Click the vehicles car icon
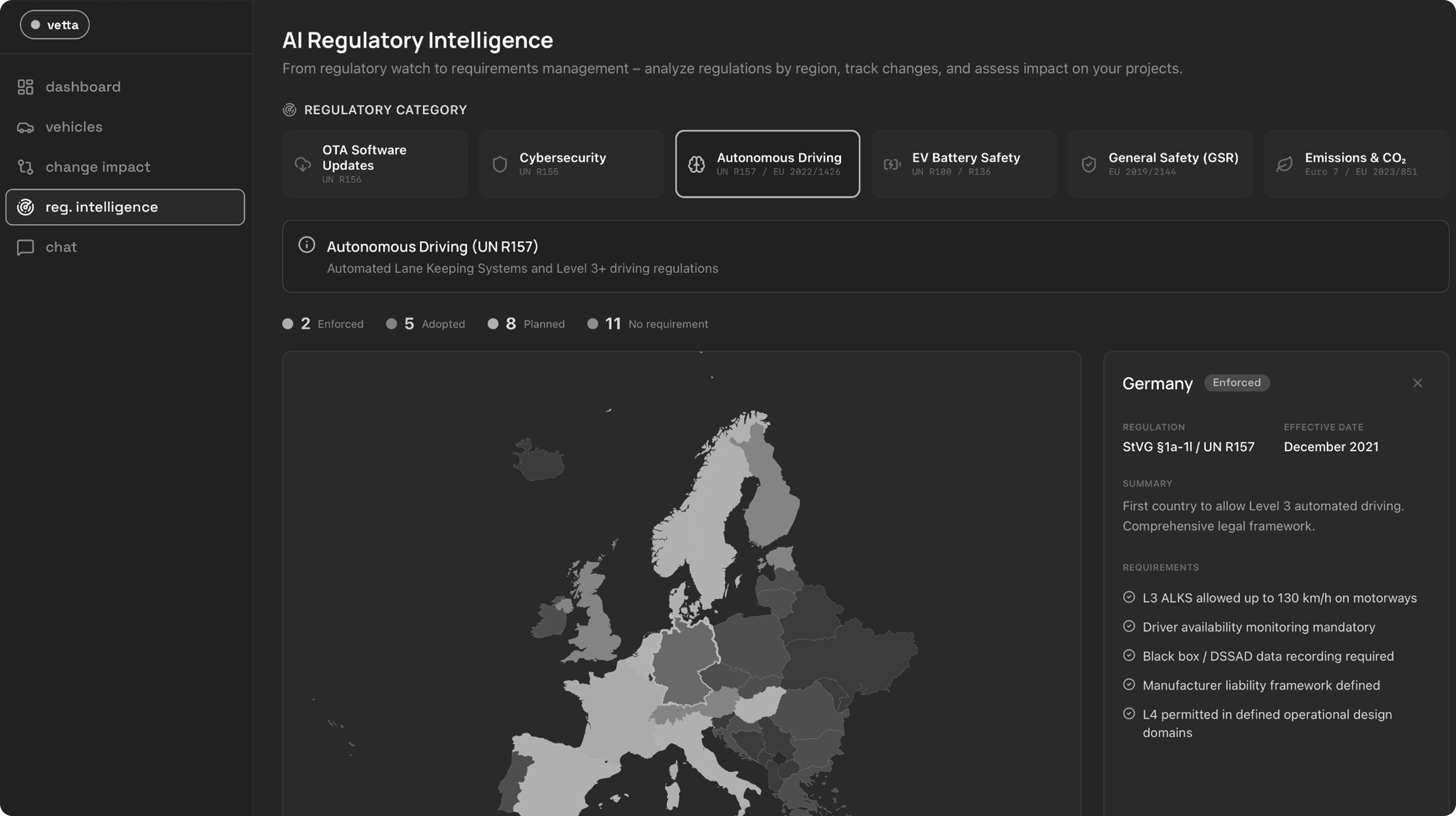The width and height of the screenshot is (1456, 816). (25, 127)
